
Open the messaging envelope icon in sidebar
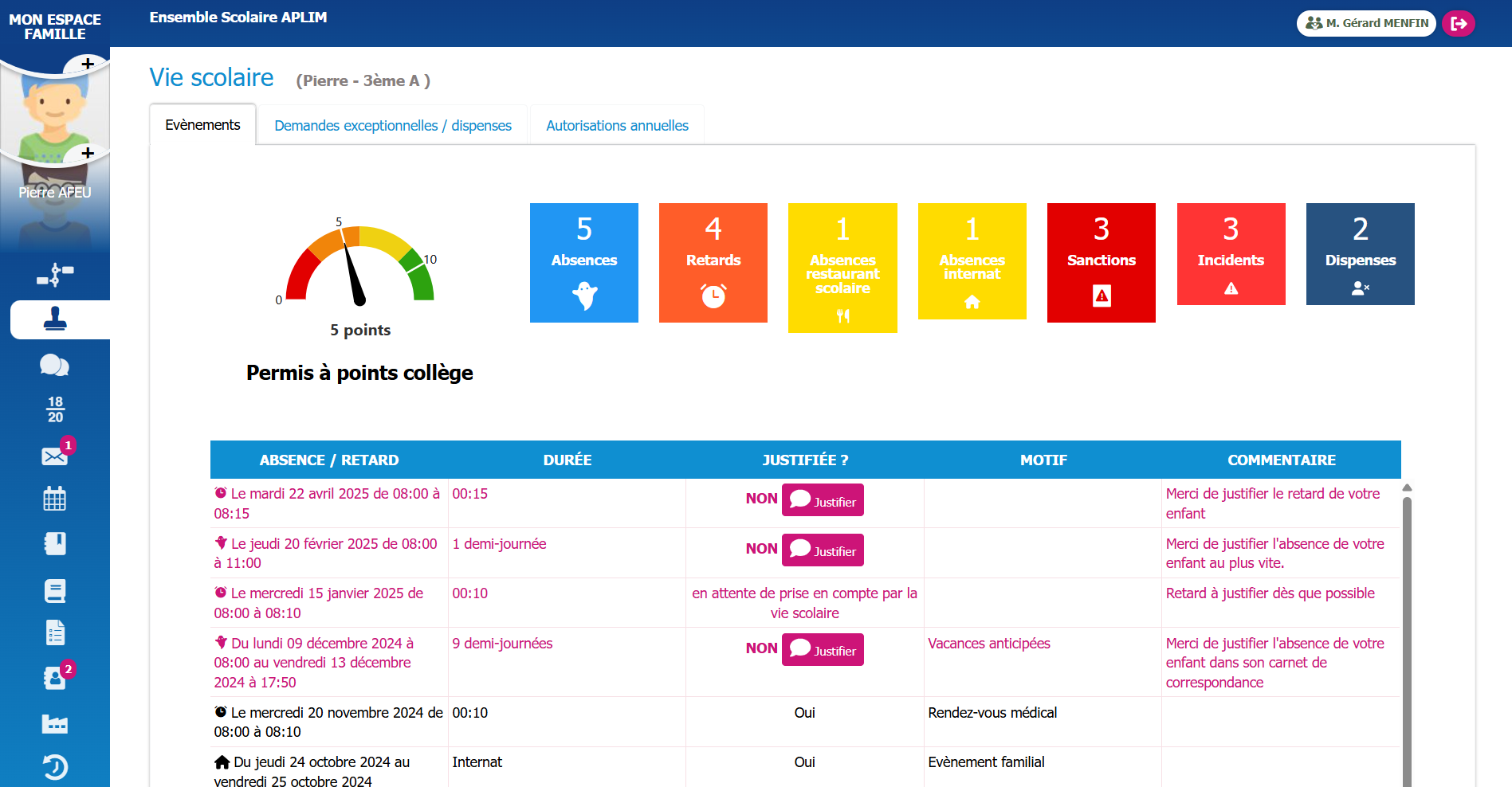(55, 456)
